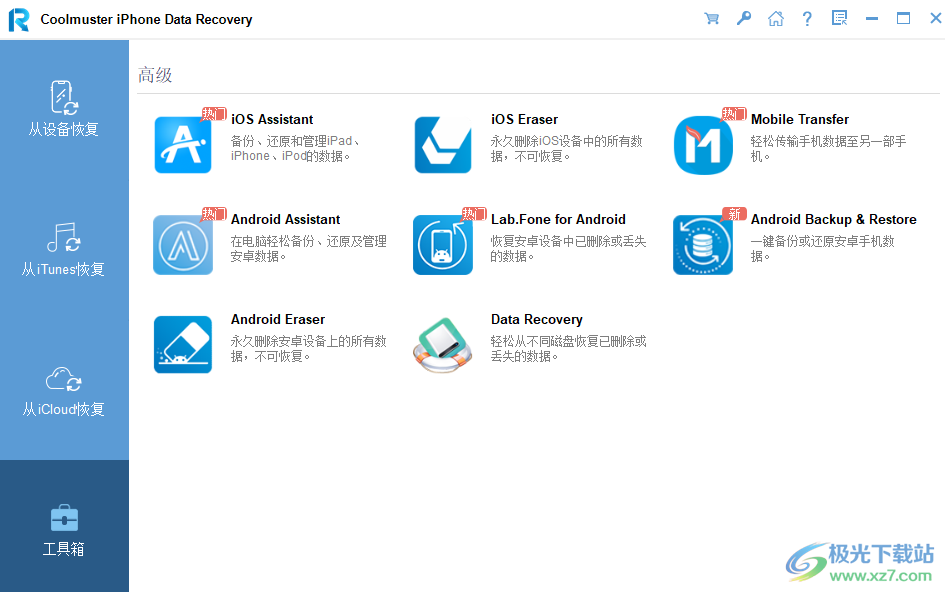945x592 pixels.
Task: Click the Android Backup description 一键备份
Action: [822, 248]
